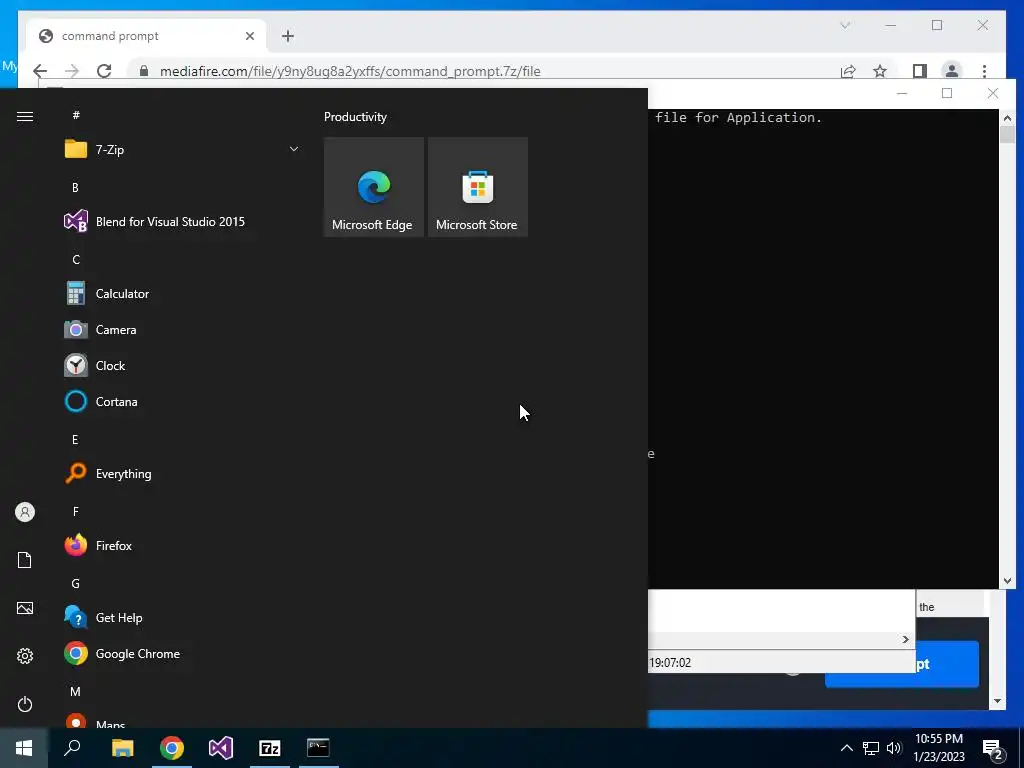Toggle Chrome side panel icon
Screen dimensions: 1024x768
[x=920, y=71]
